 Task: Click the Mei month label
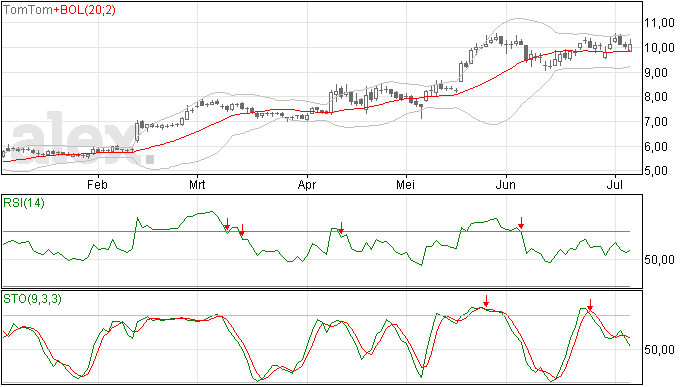(405, 184)
